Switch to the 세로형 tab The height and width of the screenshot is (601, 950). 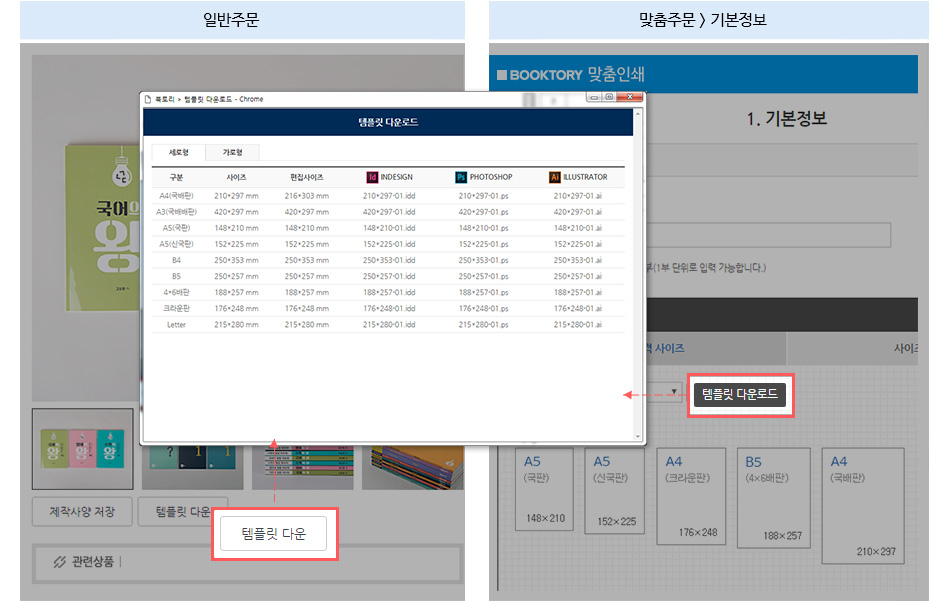point(178,151)
